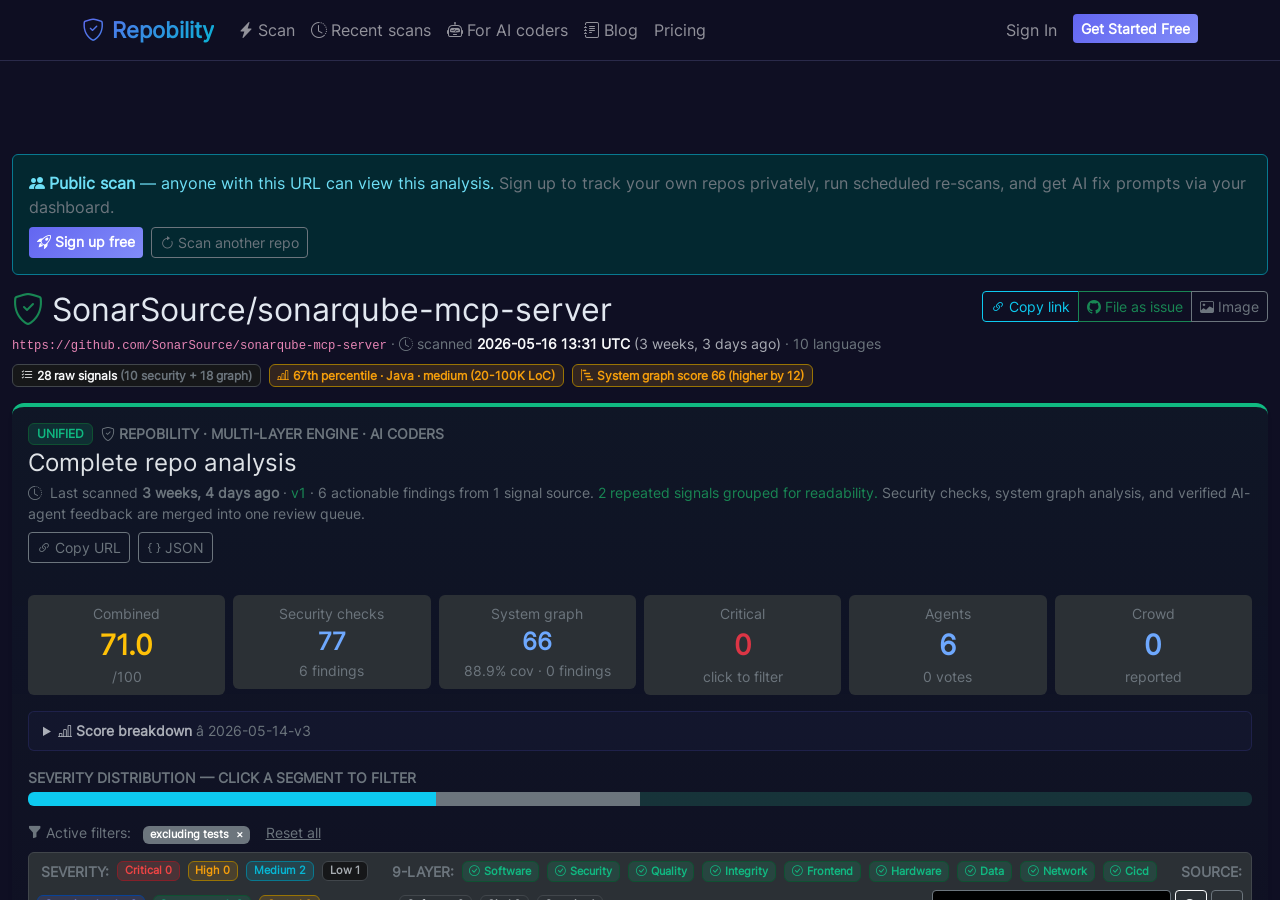
Task: Toggle the Data layer filter
Action: (984, 871)
